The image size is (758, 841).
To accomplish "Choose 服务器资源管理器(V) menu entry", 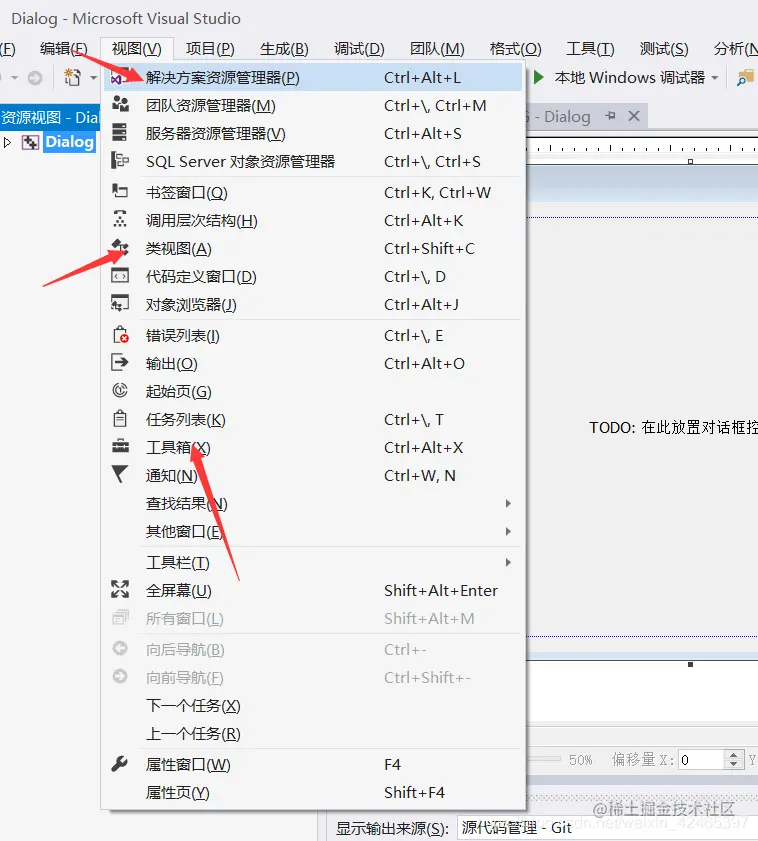I will tap(313, 134).
